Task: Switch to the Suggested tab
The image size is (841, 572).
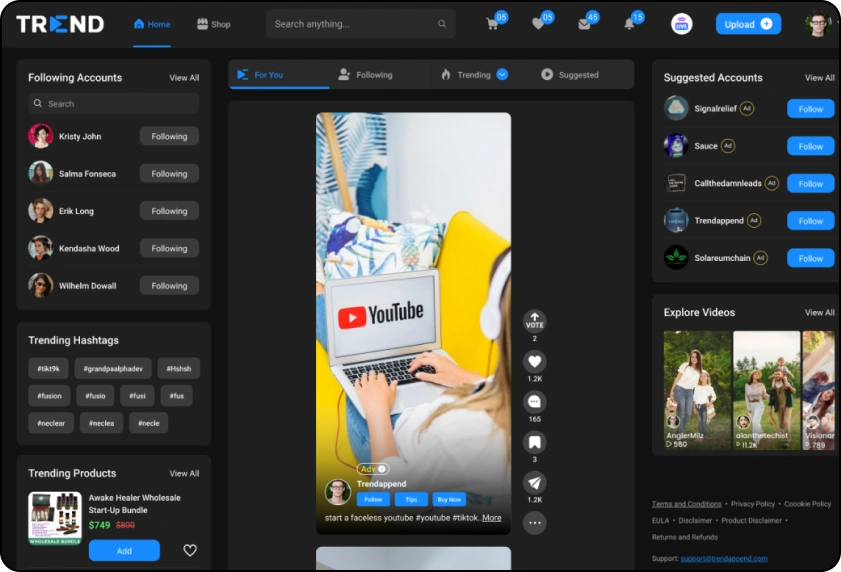Action: (570, 75)
